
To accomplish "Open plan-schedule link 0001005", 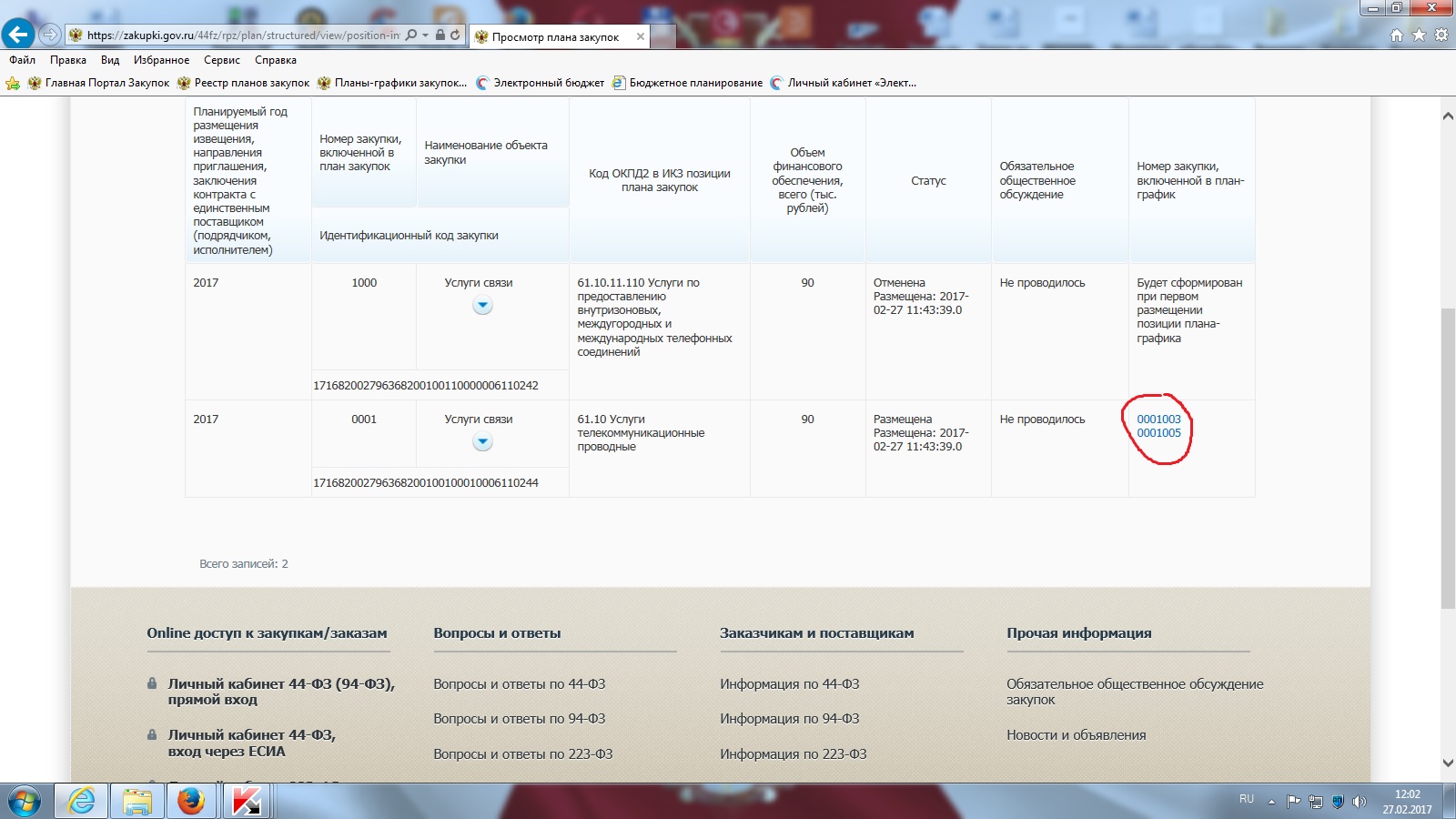I will [x=1158, y=433].
